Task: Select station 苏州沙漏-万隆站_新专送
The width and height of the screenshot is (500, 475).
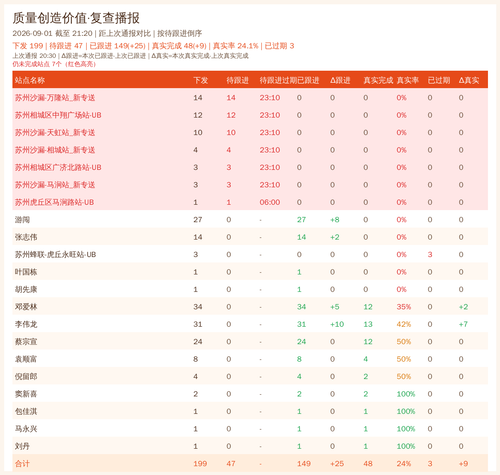Action: [x=55, y=98]
